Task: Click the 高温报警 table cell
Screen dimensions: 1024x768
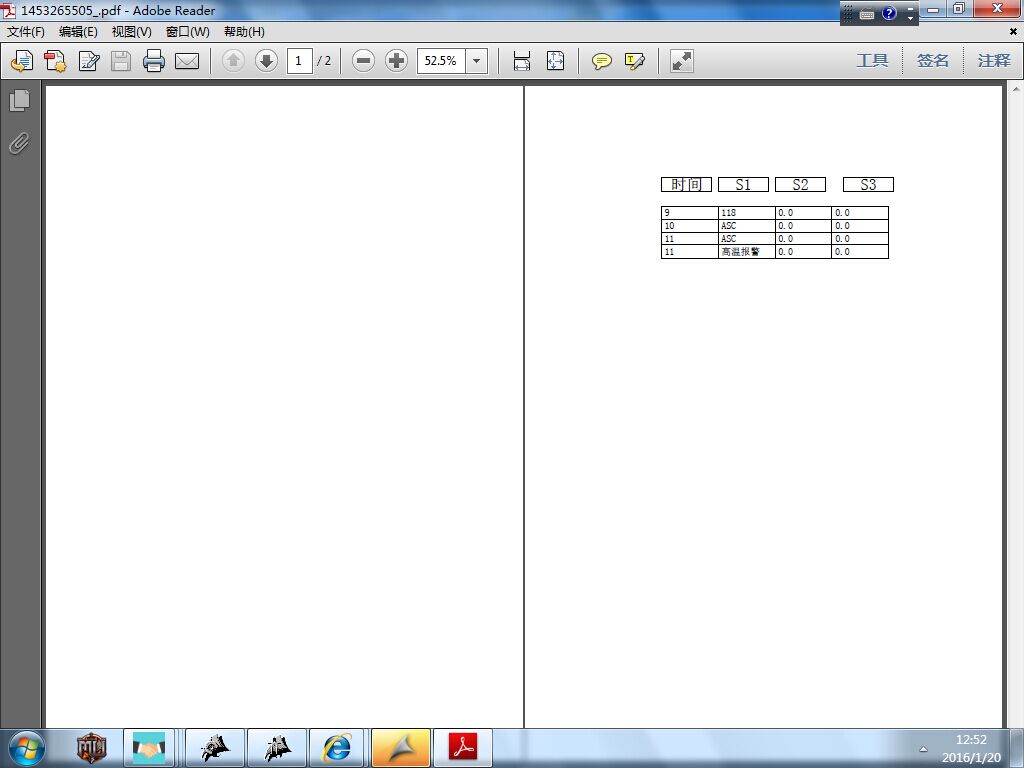Action: pos(746,252)
